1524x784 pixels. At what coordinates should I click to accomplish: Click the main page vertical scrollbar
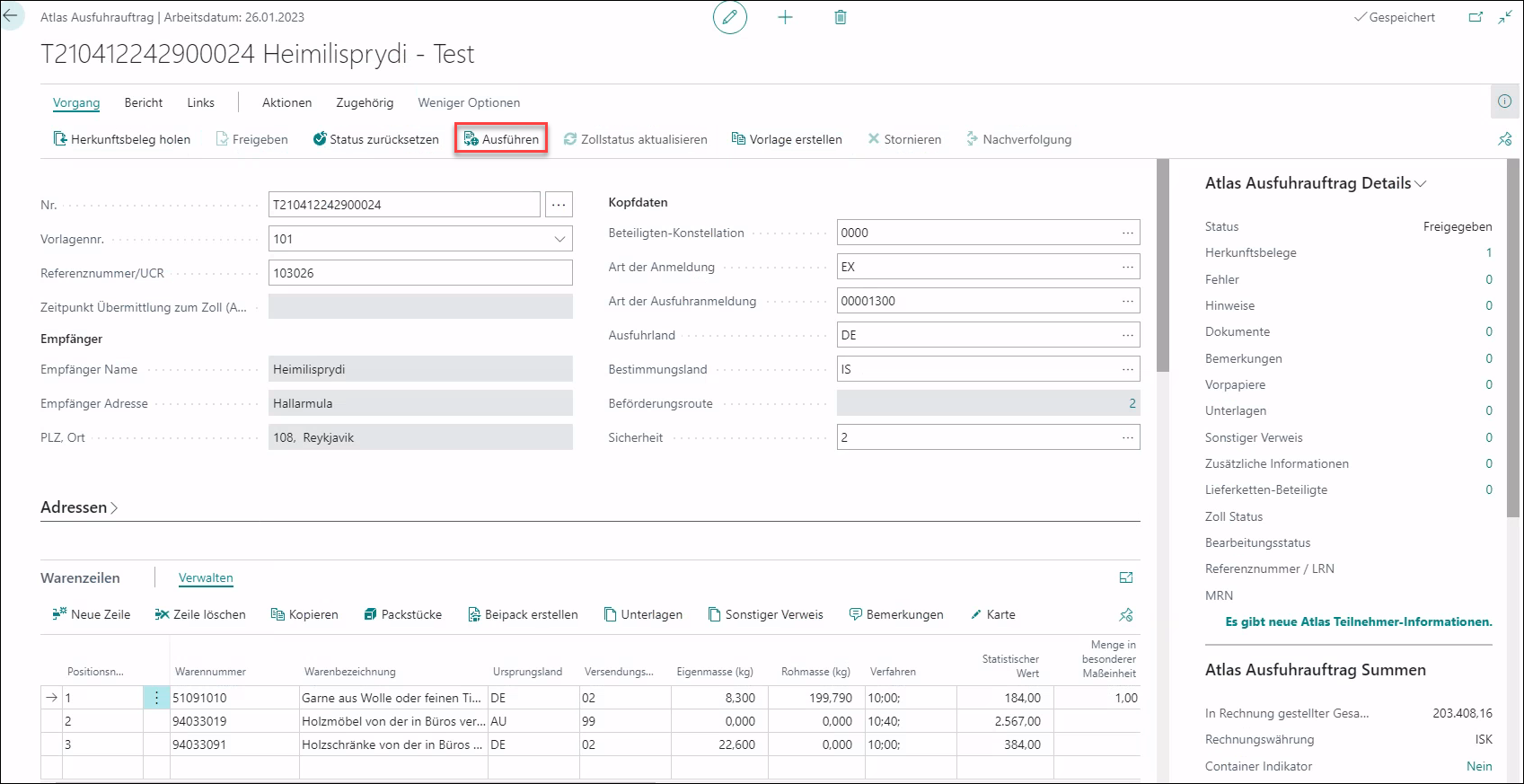(1163, 266)
